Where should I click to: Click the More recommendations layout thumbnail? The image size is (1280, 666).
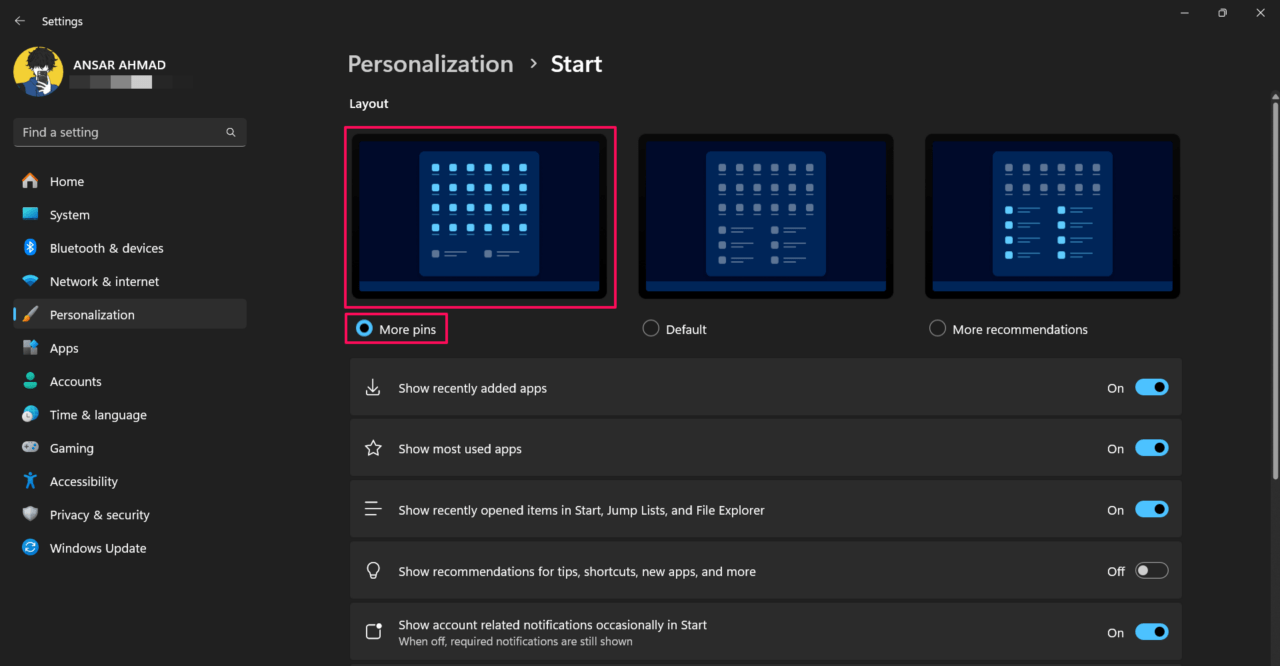pos(1052,216)
